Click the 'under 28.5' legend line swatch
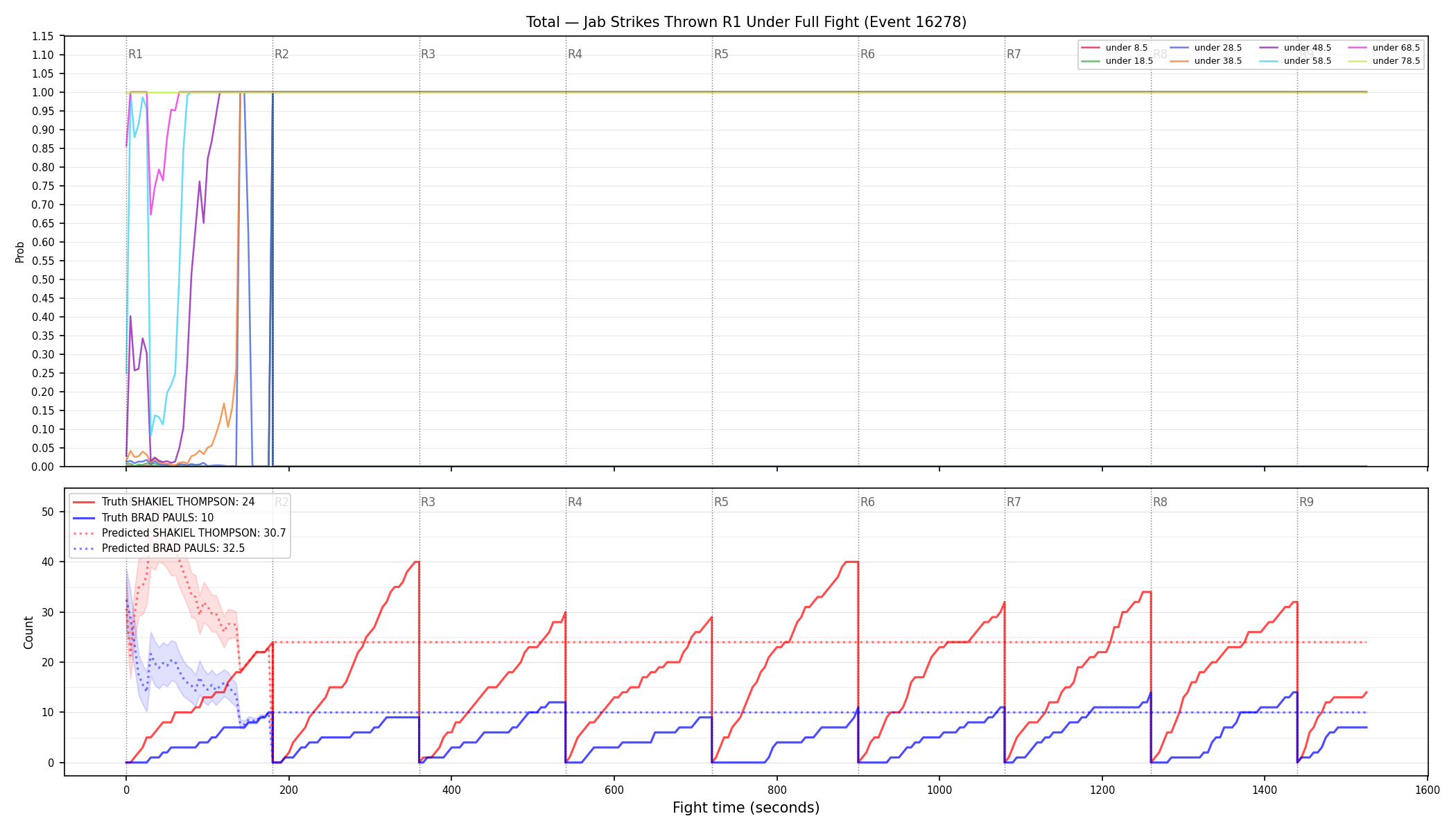1456x832 pixels. click(x=1179, y=48)
